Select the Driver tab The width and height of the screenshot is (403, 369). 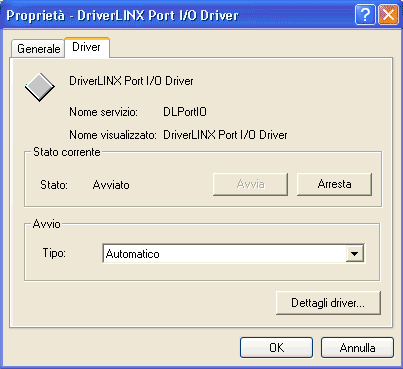point(87,48)
